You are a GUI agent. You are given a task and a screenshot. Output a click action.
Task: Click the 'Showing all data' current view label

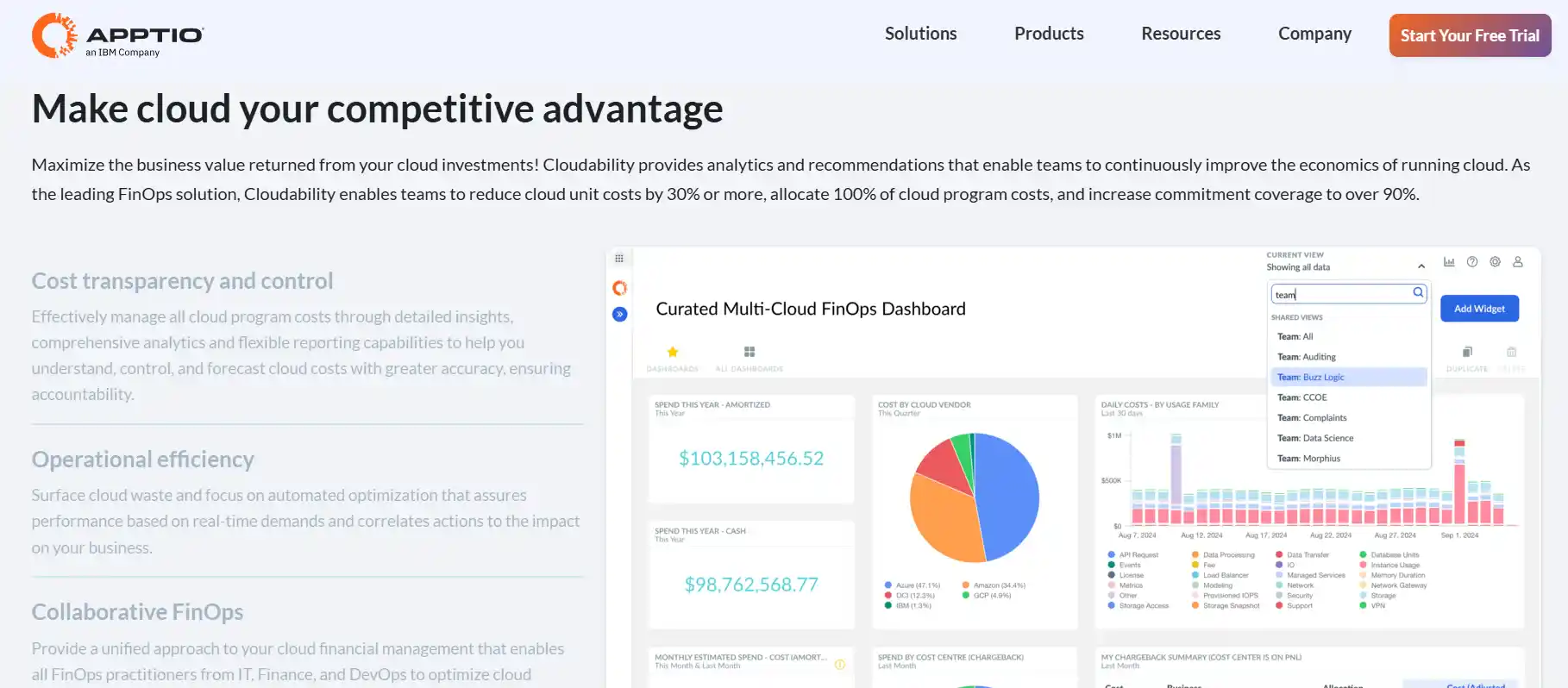coord(1298,267)
